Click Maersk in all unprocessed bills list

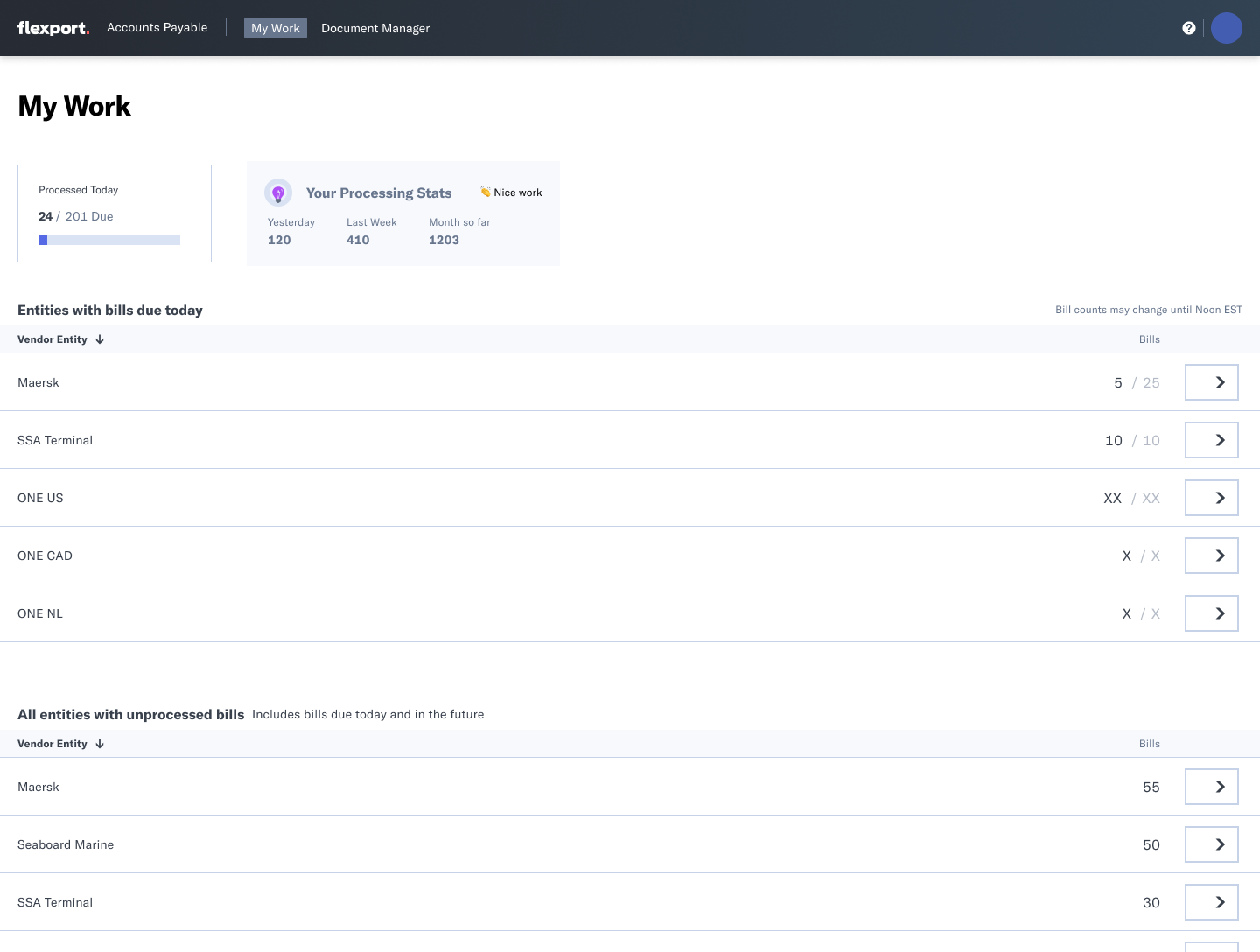click(x=38, y=787)
